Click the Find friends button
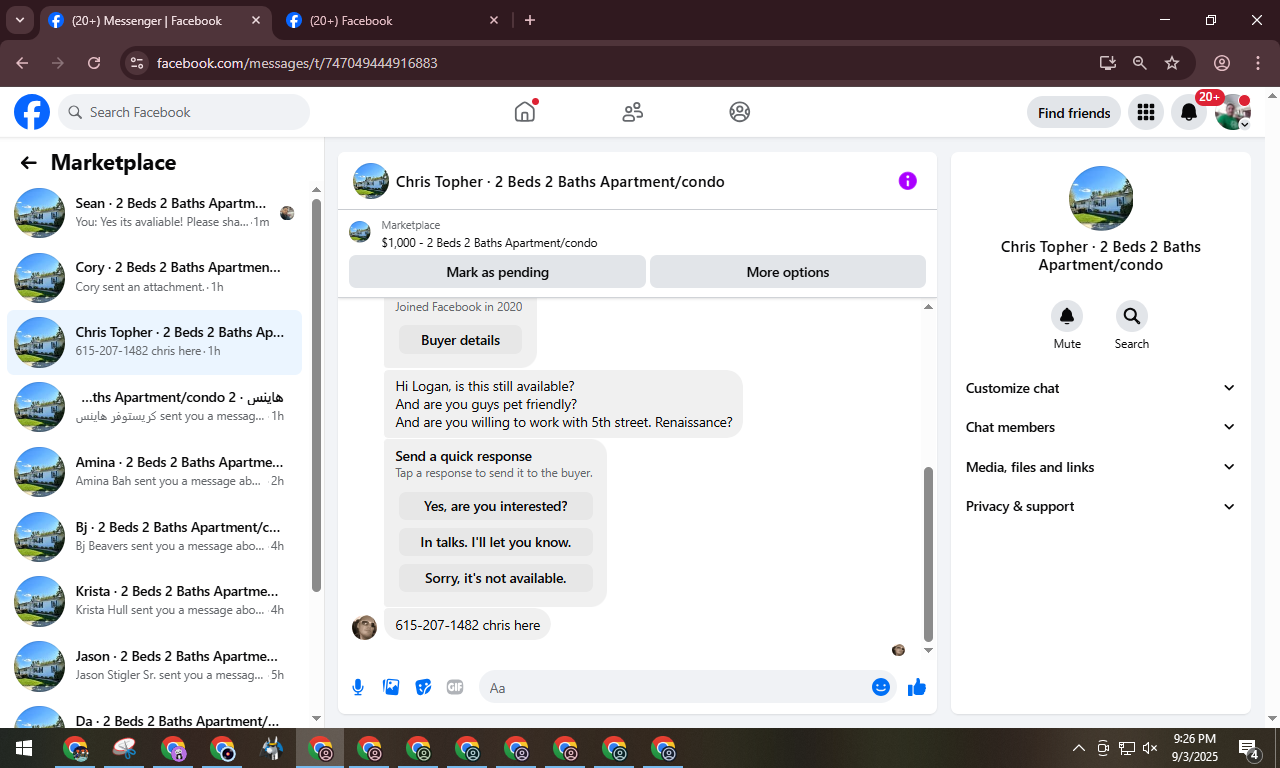The image size is (1280, 768). click(1074, 113)
